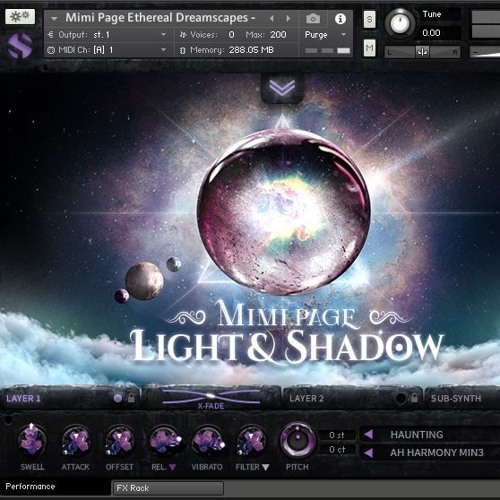Click the FILTER crystal knob
Viewport: 500px width, 500px height.
pyautogui.click(x=252, y=441)
